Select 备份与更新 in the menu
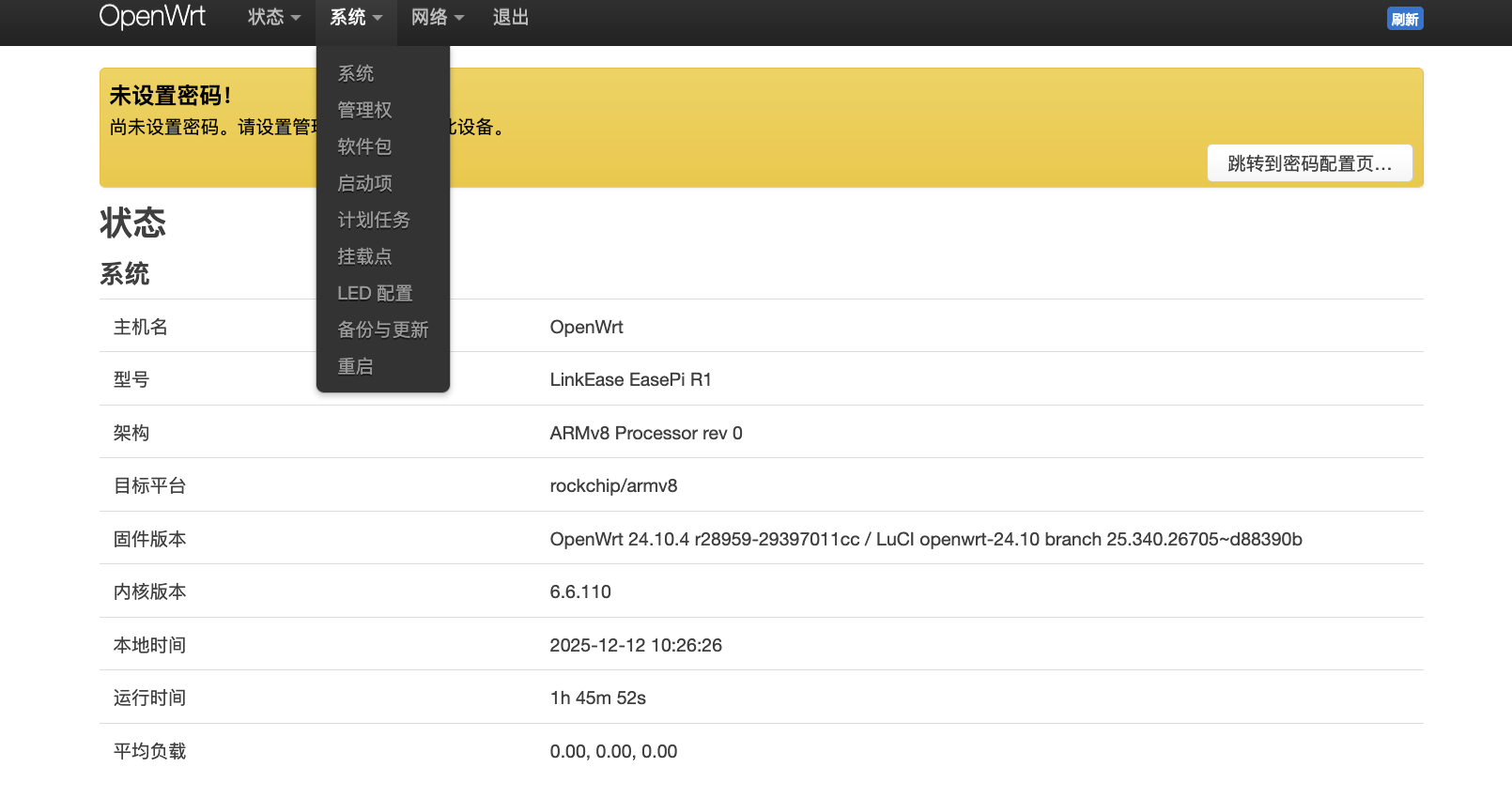This screenshot has width=1512, height=798. [x=382, y=330]
